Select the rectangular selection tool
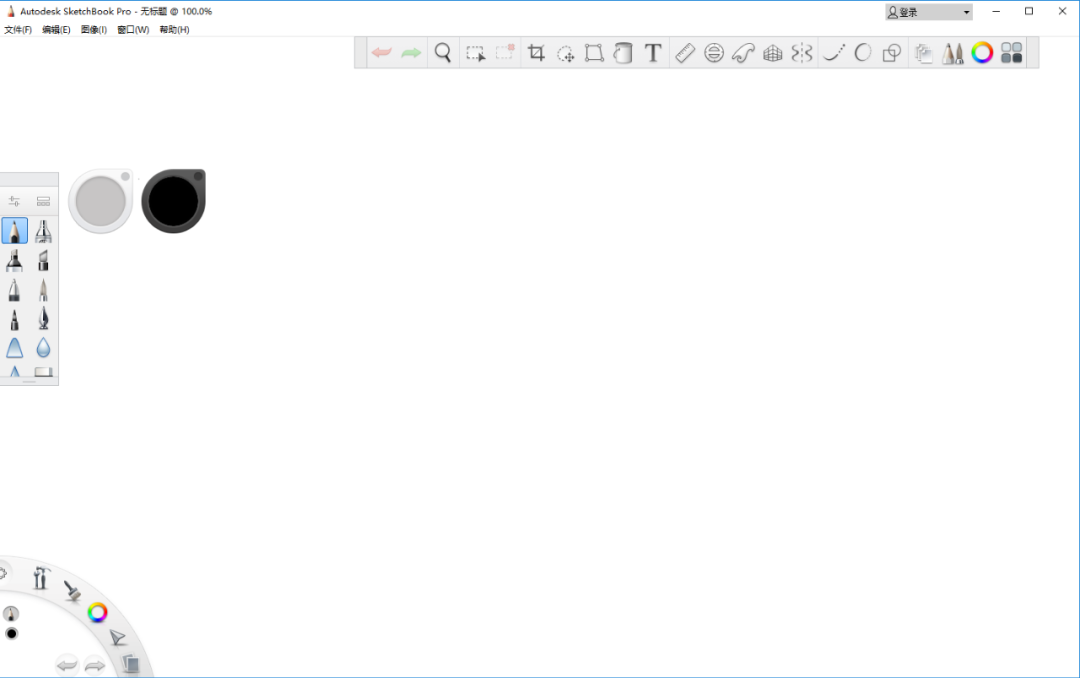The width and height of the screenshot is (1080, 678). pos(475,53)
